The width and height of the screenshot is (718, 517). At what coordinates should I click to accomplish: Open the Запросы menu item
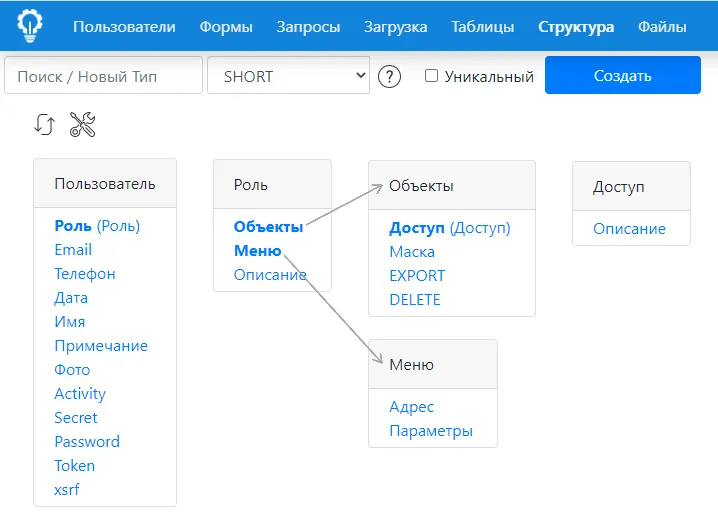click(x=308, y=27)
